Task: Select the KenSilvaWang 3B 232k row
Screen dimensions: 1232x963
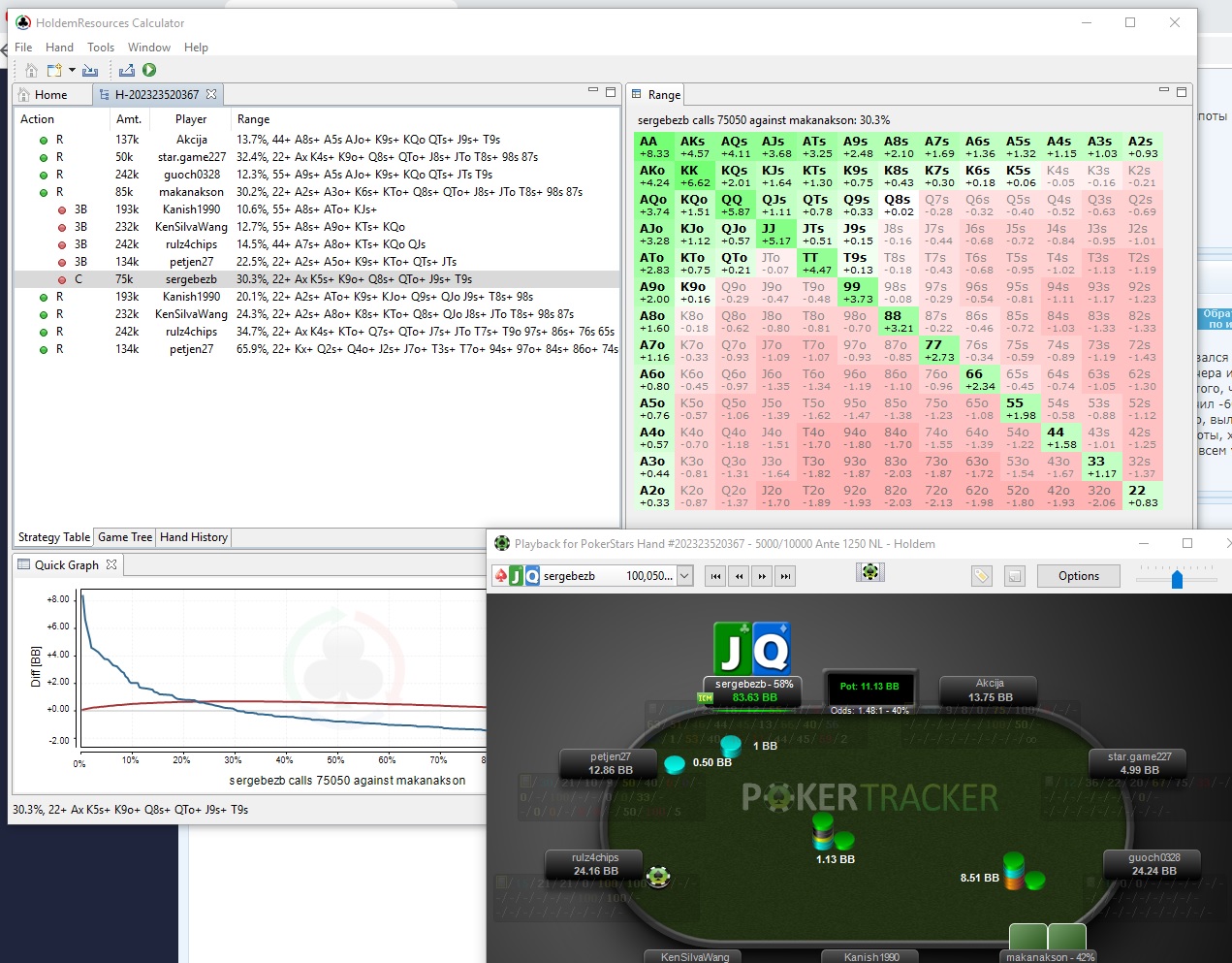Action: click(x=316, y=227)
